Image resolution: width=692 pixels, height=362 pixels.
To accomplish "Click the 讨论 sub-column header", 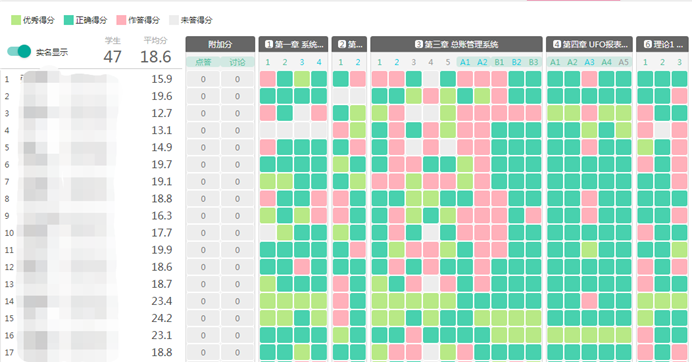I will 237,62.
